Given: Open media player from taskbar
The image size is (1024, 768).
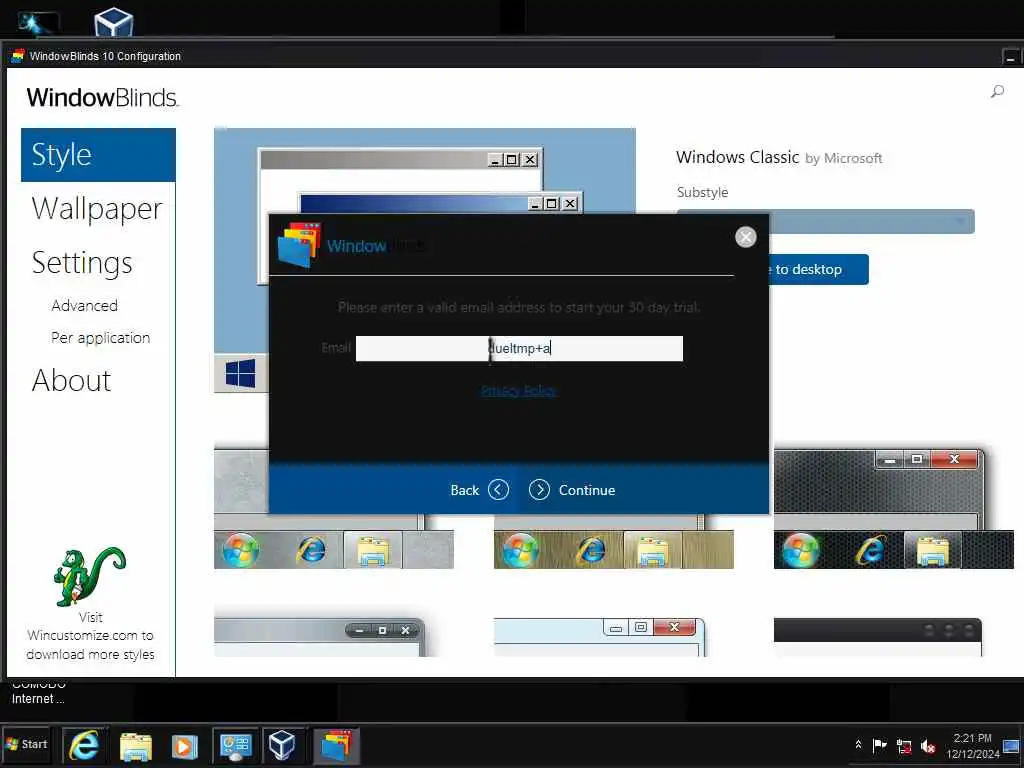Looking at the screenshot, I should tap(184, 746).
